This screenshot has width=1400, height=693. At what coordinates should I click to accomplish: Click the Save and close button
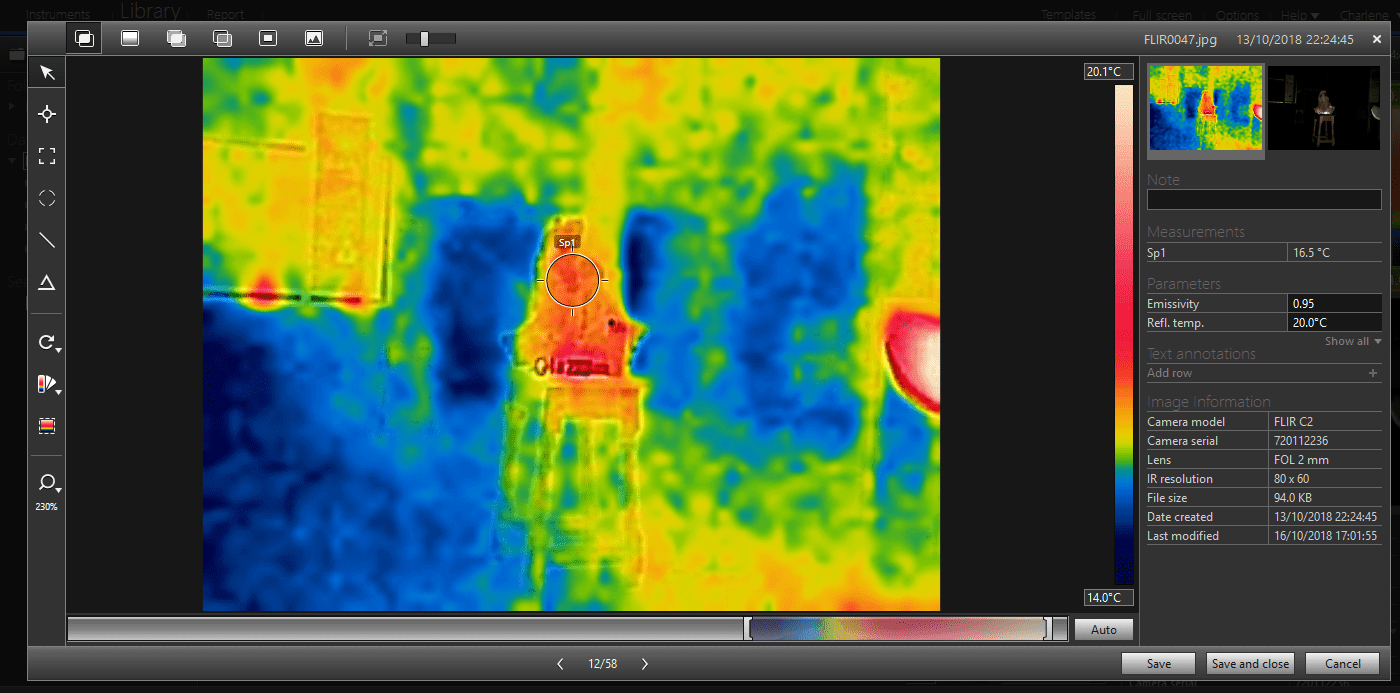coord(1250,664)
